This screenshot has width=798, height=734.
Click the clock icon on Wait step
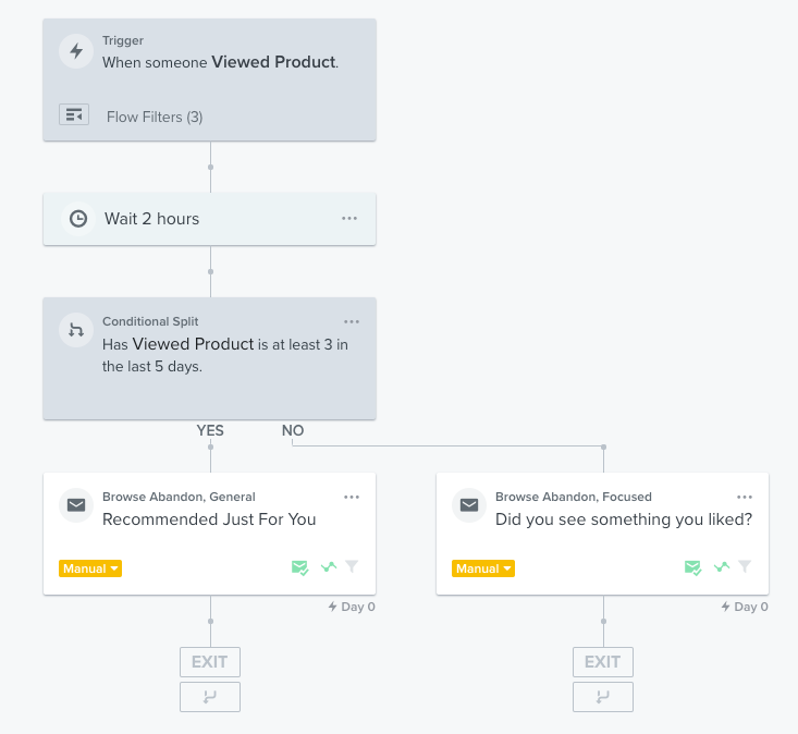pyautogui.click(x=77, y=219)
